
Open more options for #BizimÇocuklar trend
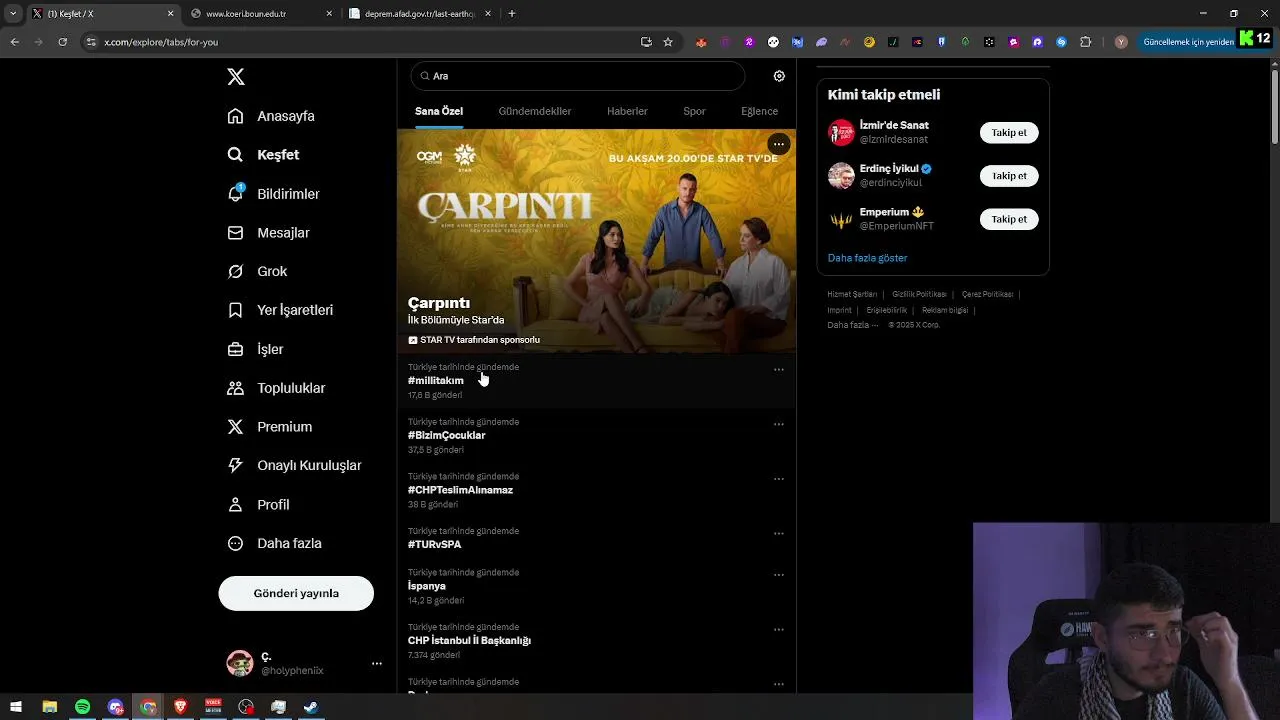pyautogui.click(x=778, y=424)
